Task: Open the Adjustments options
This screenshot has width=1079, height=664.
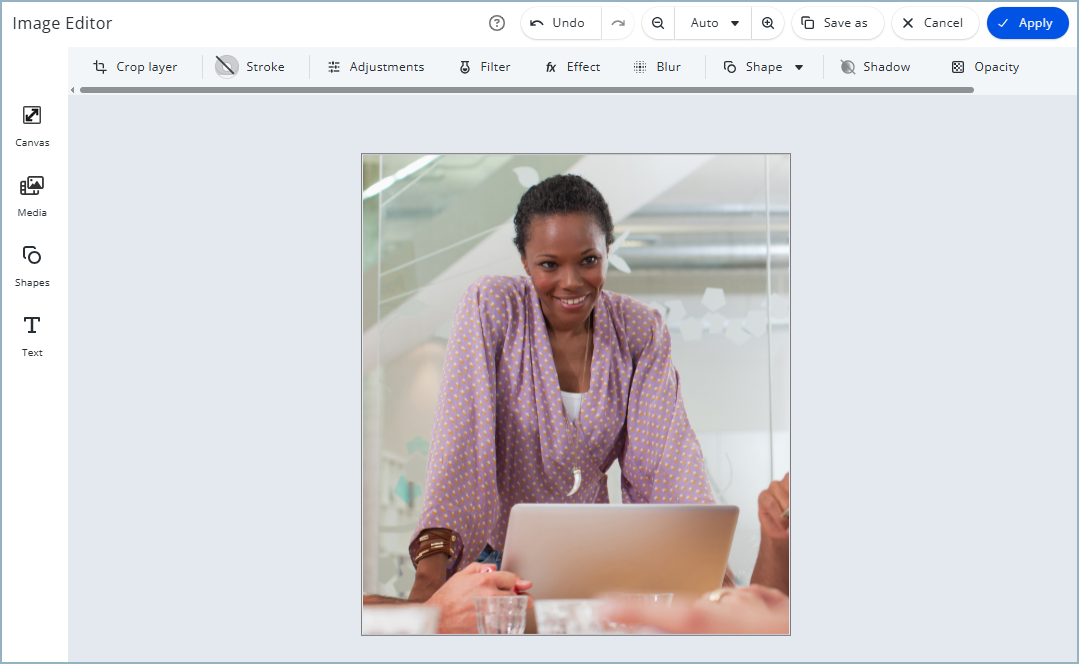Action: (375, 67)
